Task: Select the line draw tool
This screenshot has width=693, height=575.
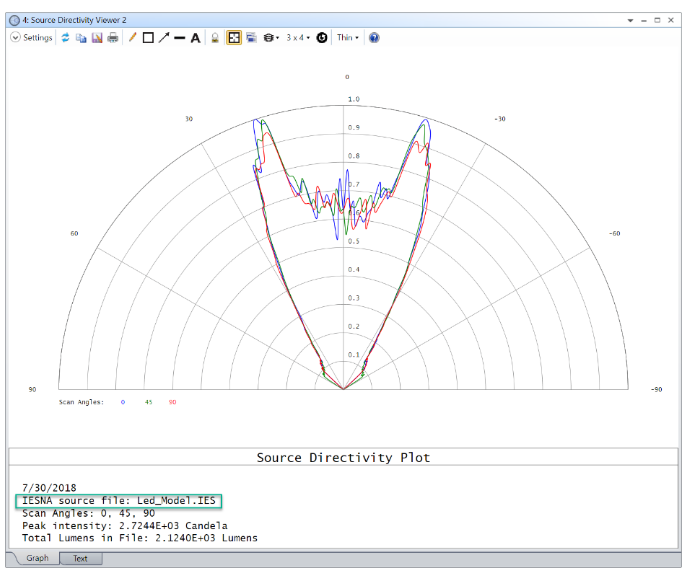Action: 179,38
